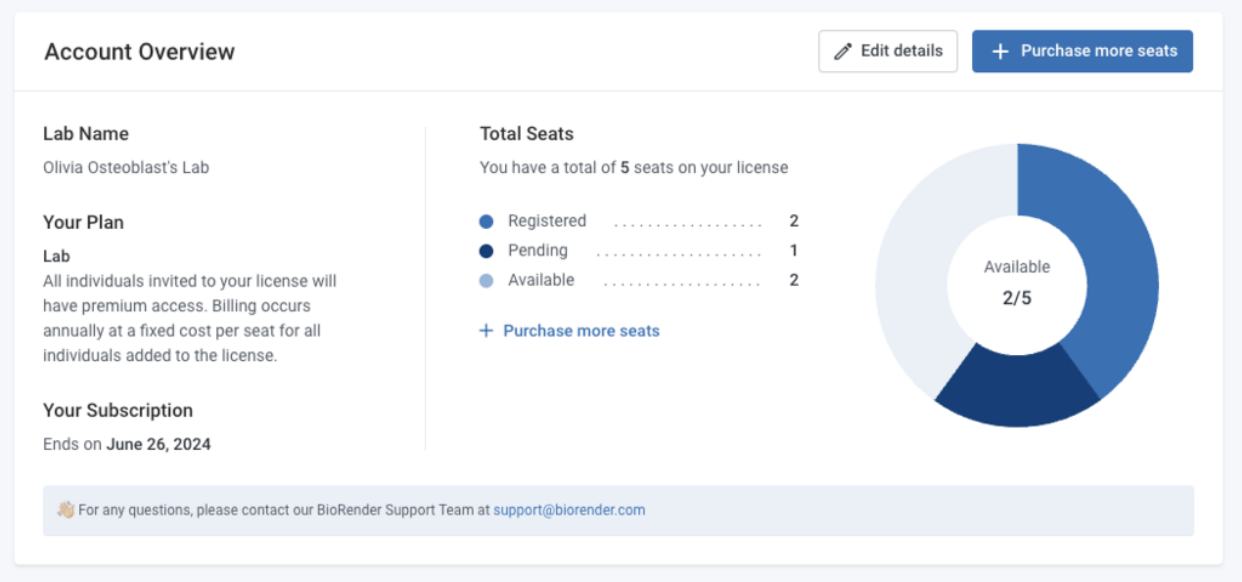
Task: Click the light blue Available legend dot
Action: (486, 282)
